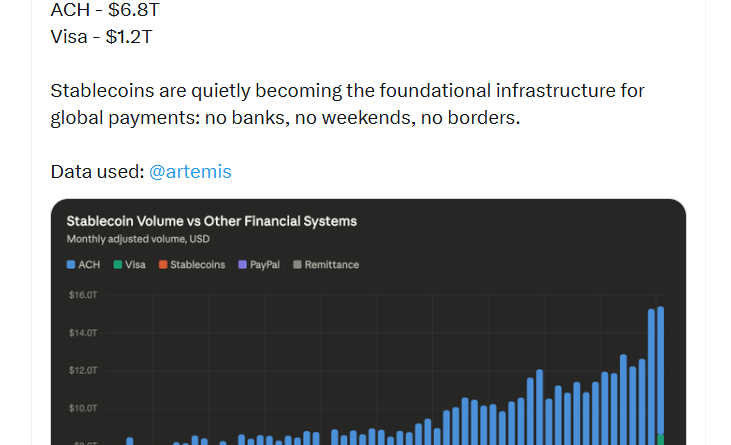
Task: Select the $10.0T y-axis label
Action: click(x=82, y=408)
